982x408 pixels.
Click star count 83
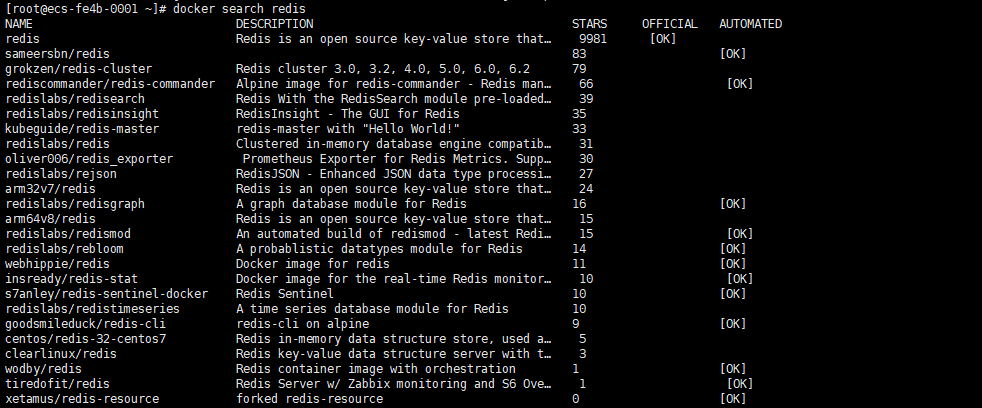[x=579, y=54]
